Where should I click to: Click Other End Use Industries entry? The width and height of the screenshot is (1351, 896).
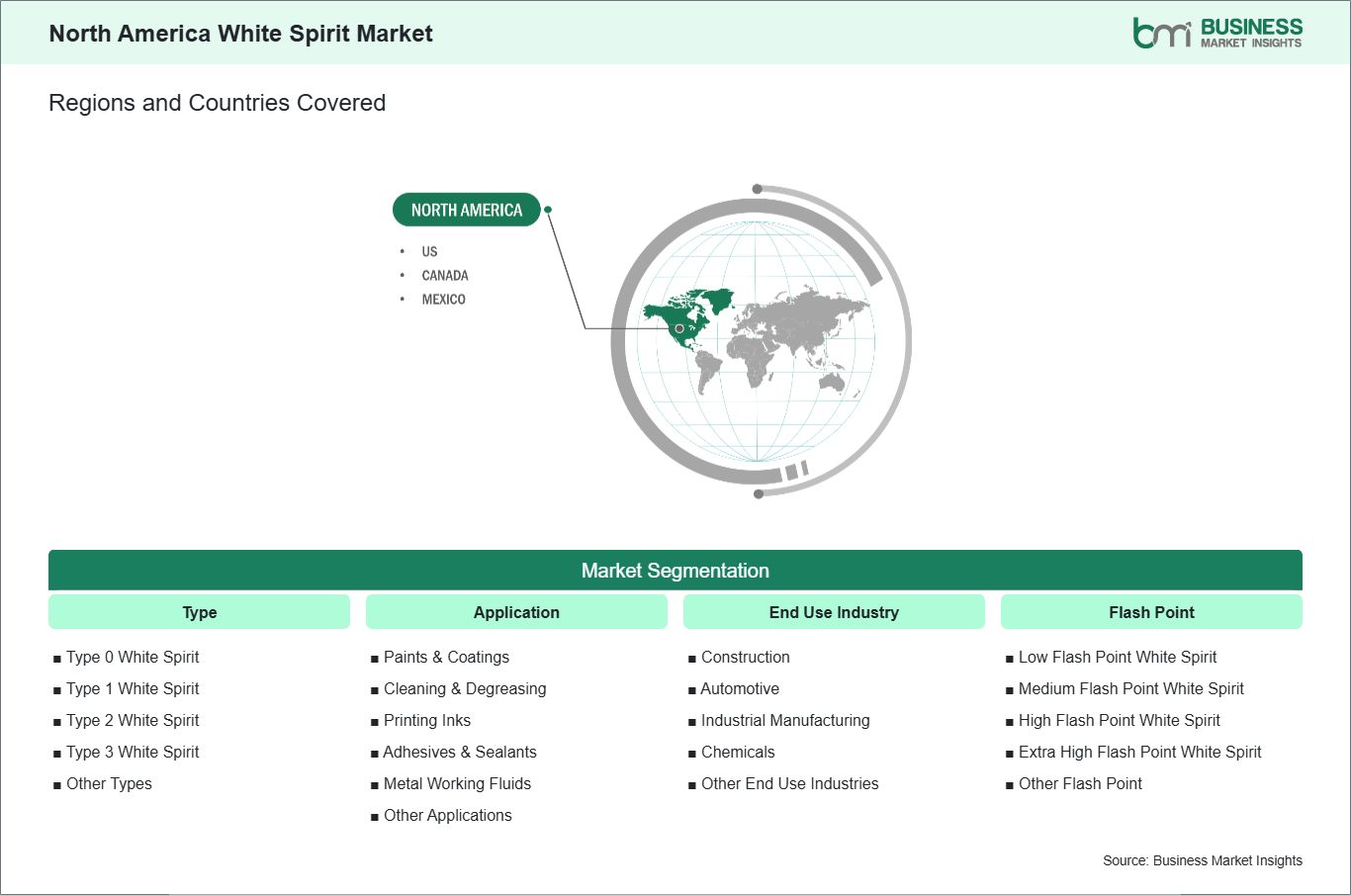[x=790, y=783]
